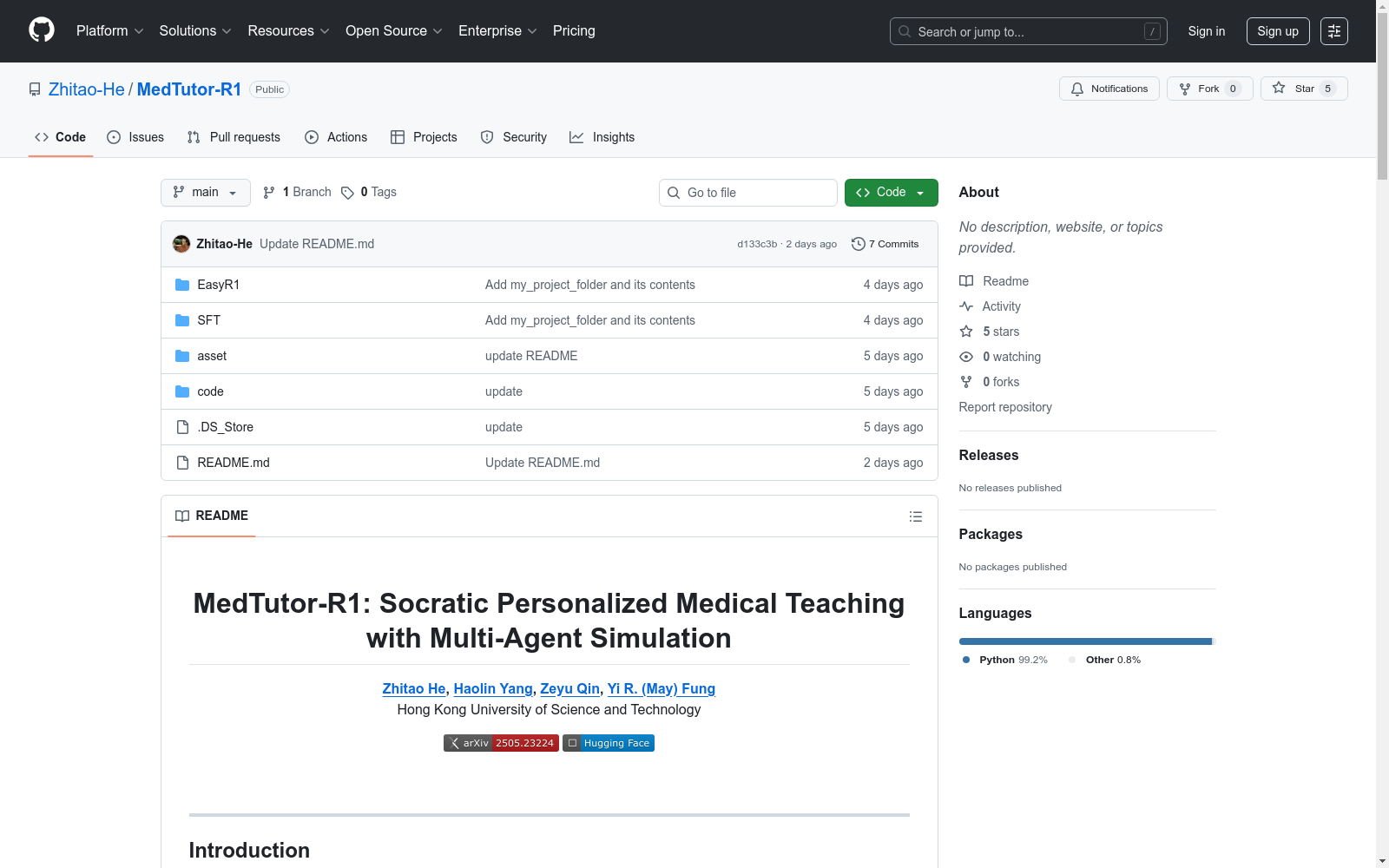Click the Notifications bell button
This screenshot has width=1389, height=868.
pyautogui.click(x=1109, y=89)
